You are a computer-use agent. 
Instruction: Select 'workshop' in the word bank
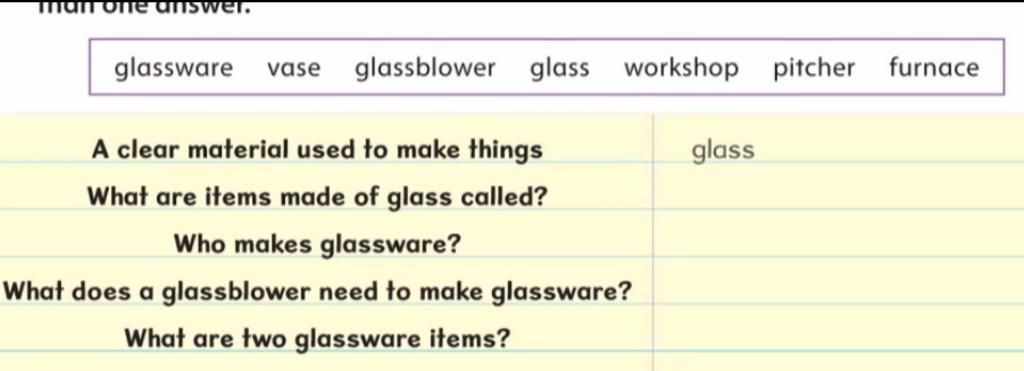pos(681,68)
